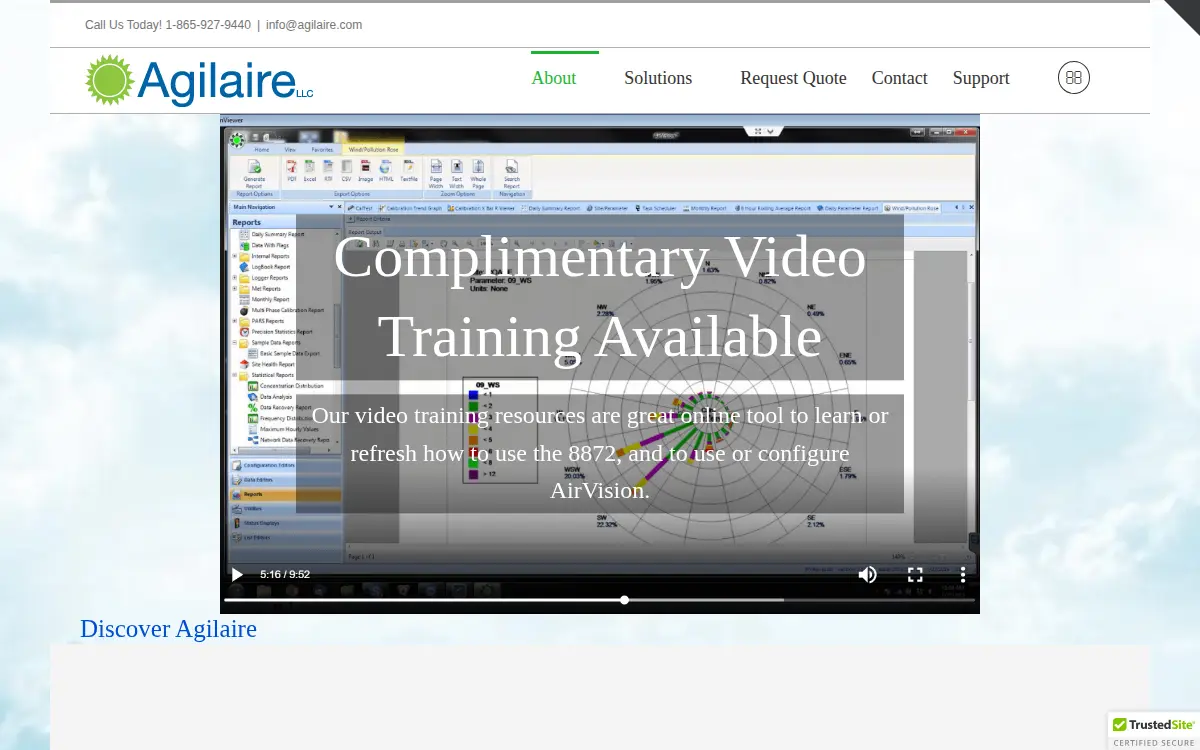This screenshot has height=750, width=1200.
Task: Click the purple '> 12' legend swatch in the video
Action: [x=473, y=474]
